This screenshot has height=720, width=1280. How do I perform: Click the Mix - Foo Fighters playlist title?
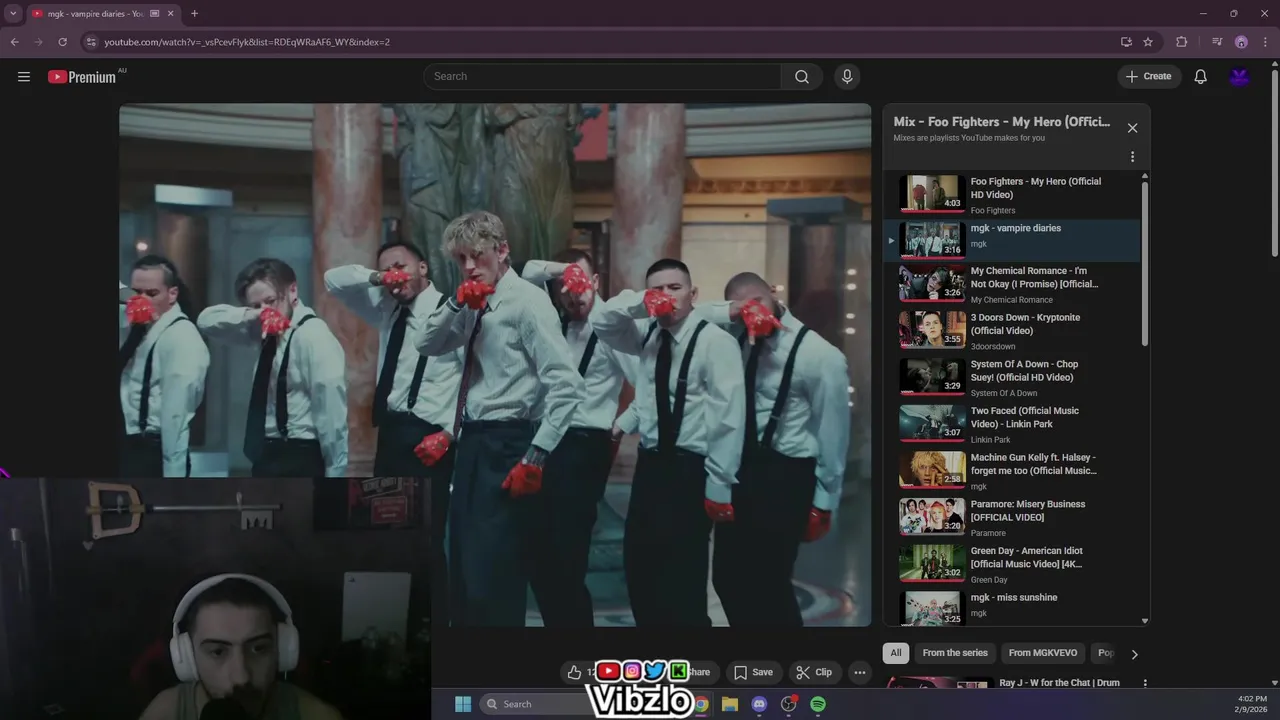[x=1001, y=122]
